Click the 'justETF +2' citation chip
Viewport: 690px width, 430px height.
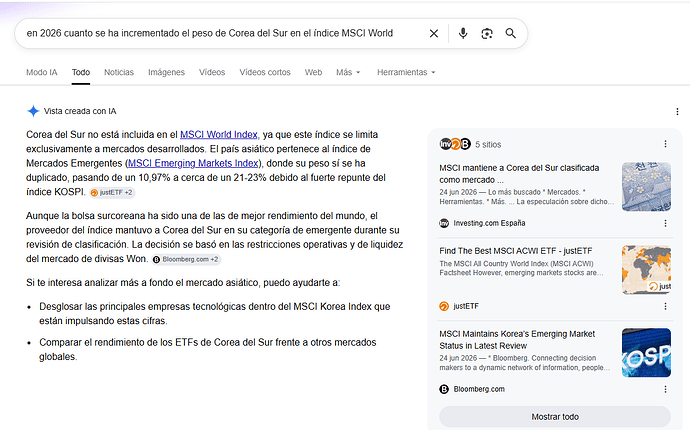[112, 192]
